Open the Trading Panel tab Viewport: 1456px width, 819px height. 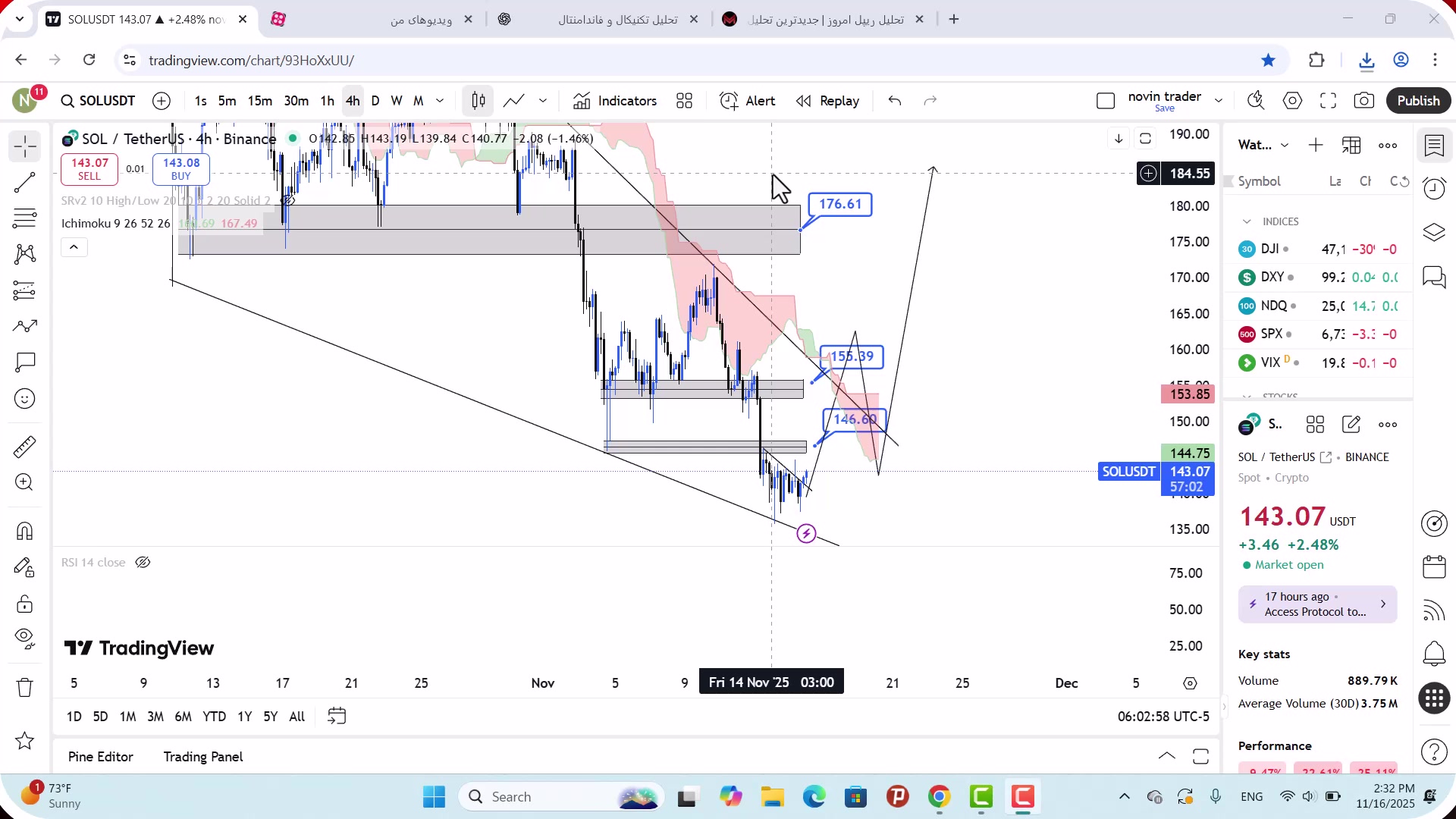click(203, 757)
